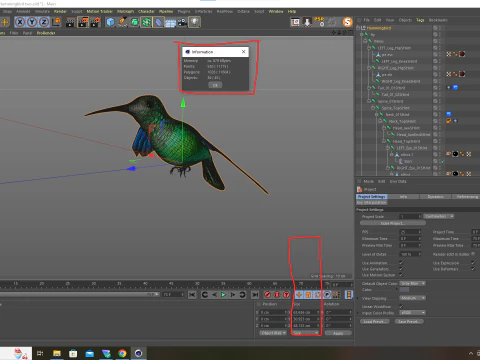Go to start of animation
Image resolution: width=480 pixels, height=360 pixels.
click(192, 295)
